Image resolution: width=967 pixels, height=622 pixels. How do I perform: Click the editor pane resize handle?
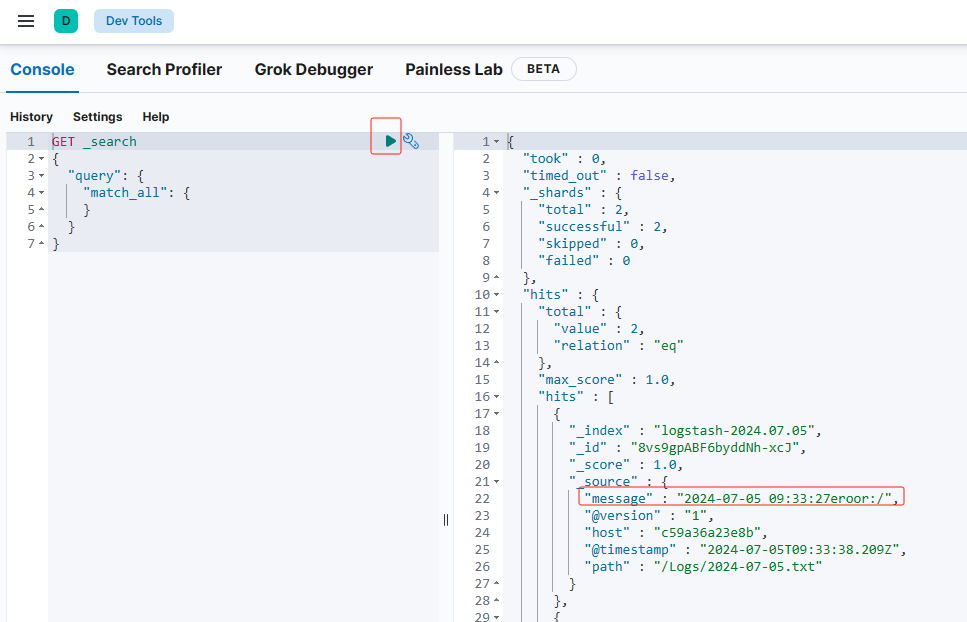coord(446,520)
